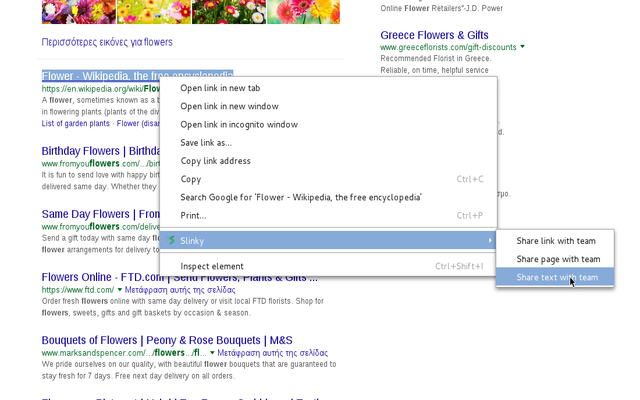The height and width of the screenshot is (400, 640).
Task: Choose Open link in new tab
Action: (328, 88)
